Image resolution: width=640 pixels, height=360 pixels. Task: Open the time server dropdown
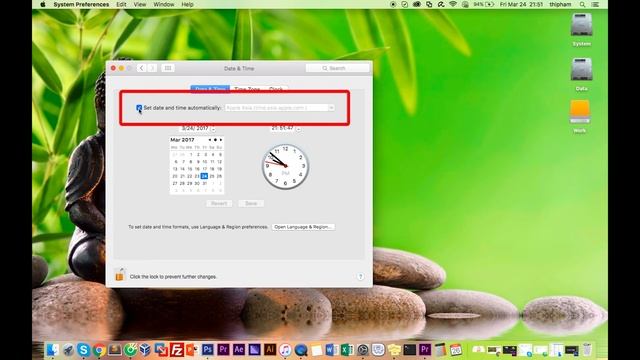click(x=331, y=108)
